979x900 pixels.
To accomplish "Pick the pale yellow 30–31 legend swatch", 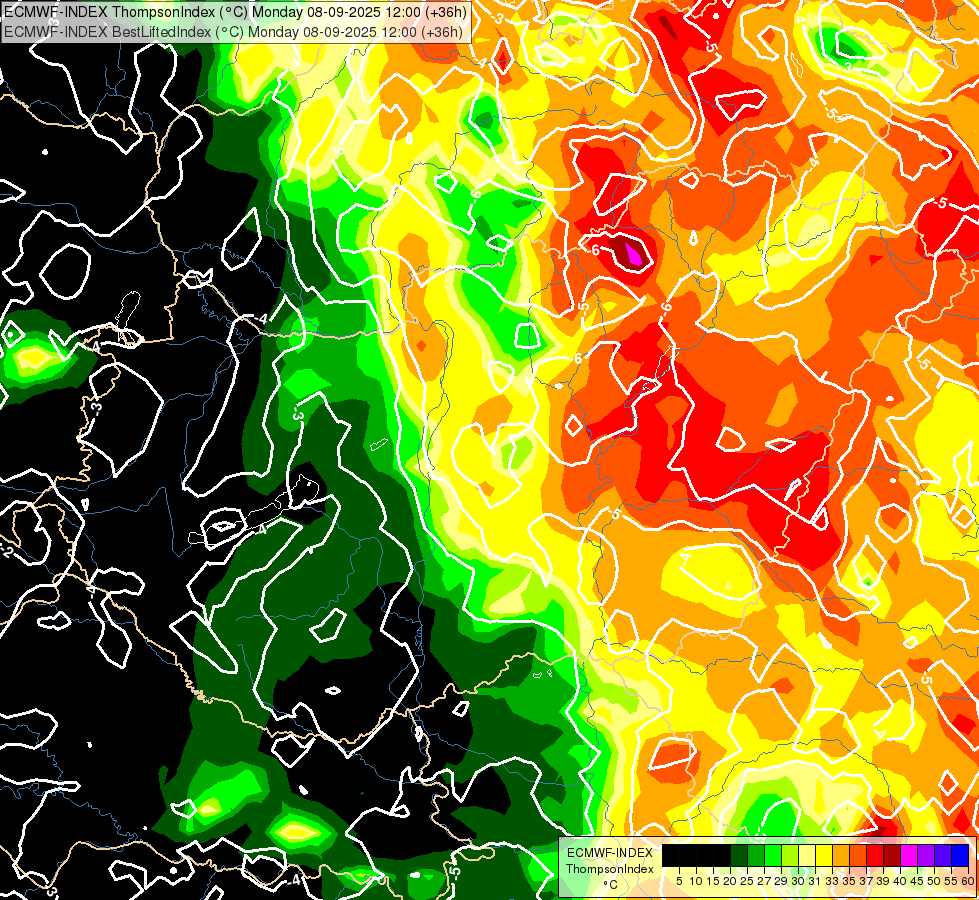I will (807, 855).
